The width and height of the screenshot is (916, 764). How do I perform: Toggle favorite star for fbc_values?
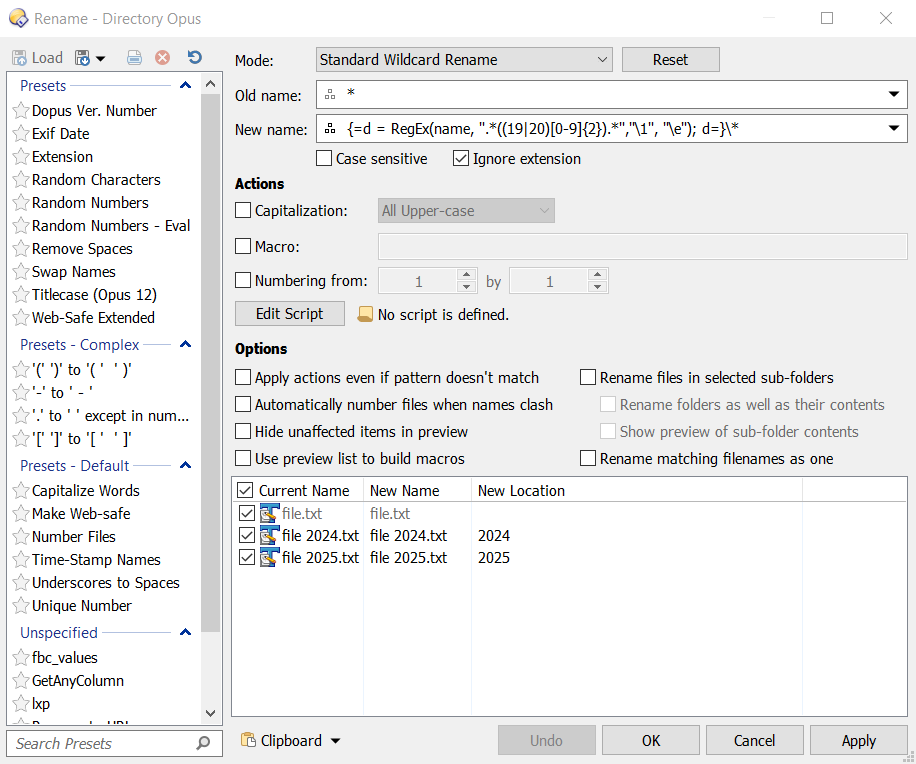(x=21, y=658)
